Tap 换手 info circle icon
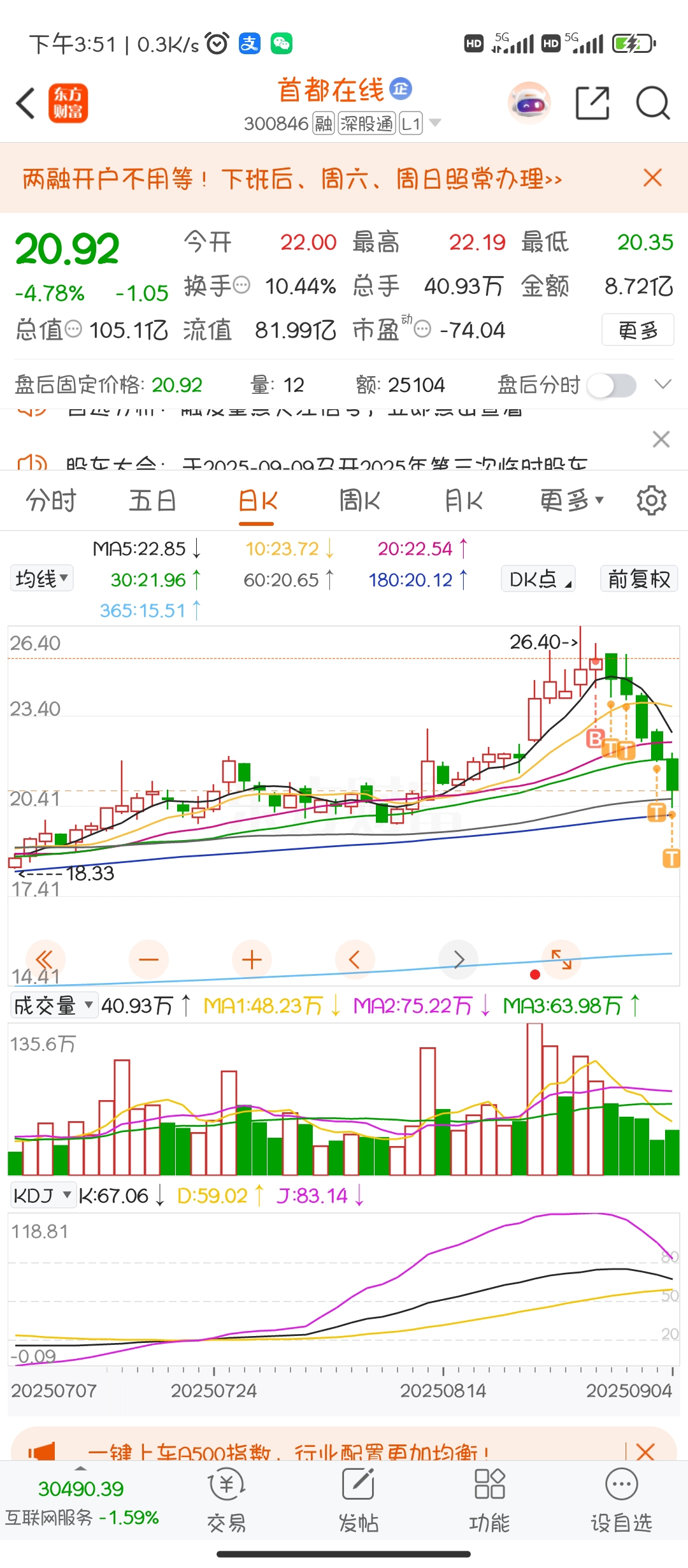Viewport: 688px width, 1568px height. click(241, 285)
